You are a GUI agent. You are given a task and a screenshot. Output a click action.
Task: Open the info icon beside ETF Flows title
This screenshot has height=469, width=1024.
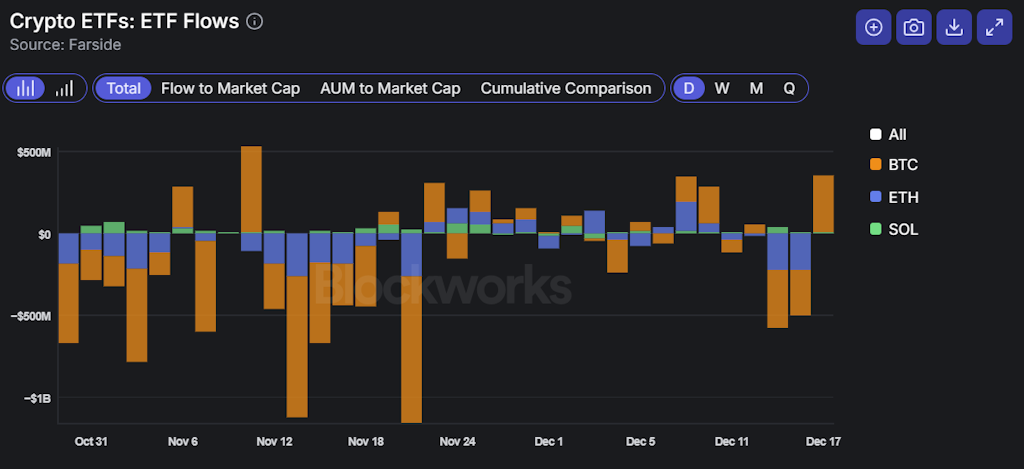255,22
